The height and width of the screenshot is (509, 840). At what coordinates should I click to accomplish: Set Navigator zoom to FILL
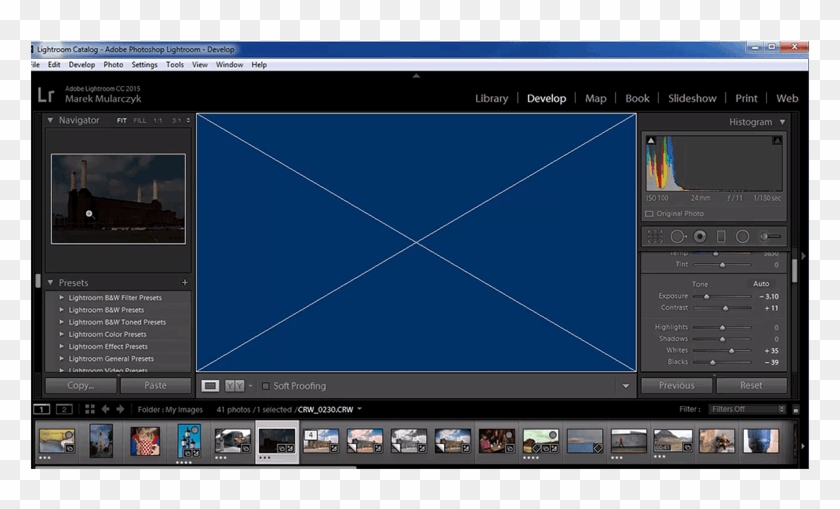tap(139, 121)
